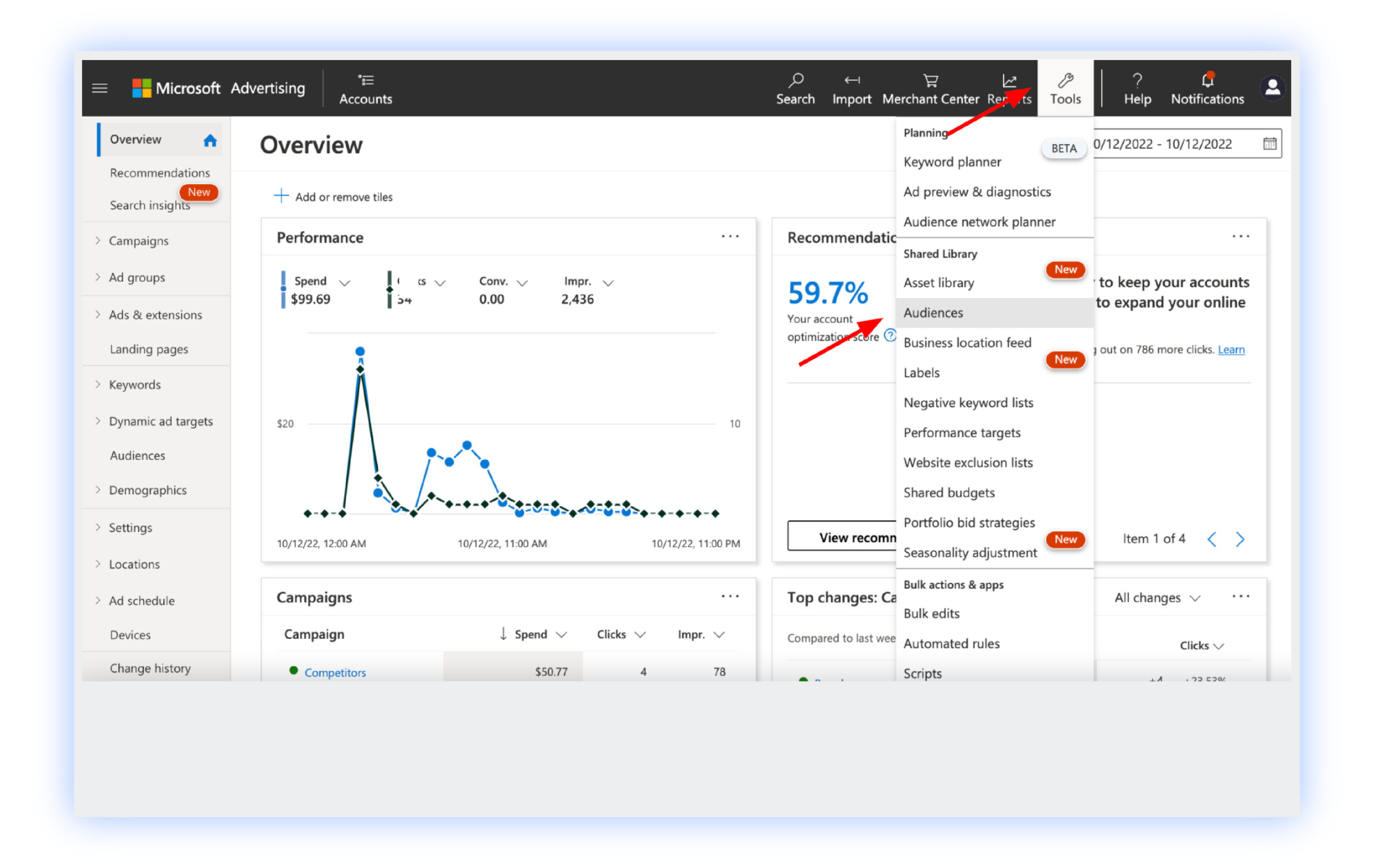Open Change history in the sidebar

click(150, 668)
